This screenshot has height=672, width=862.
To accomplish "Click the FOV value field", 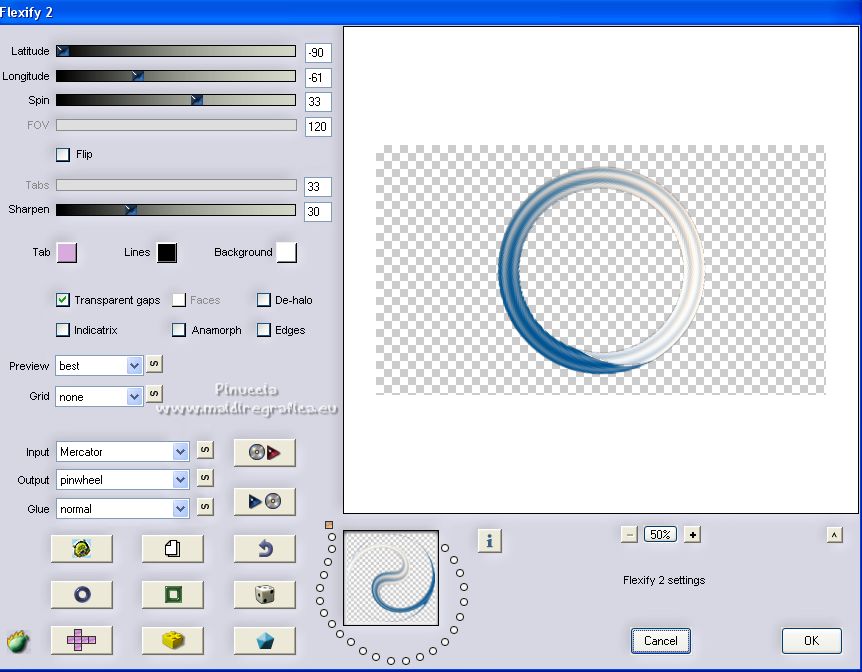I will point(318,126).
